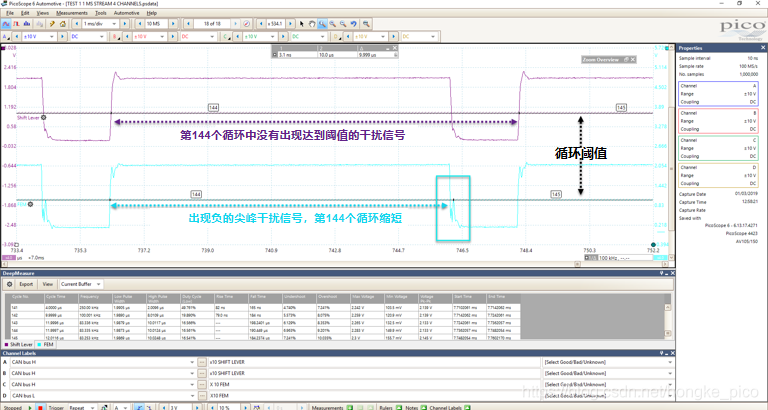This screenshot has height=410, width=768.
Task: Click Channel C options button
Action: tap(226, 37)
